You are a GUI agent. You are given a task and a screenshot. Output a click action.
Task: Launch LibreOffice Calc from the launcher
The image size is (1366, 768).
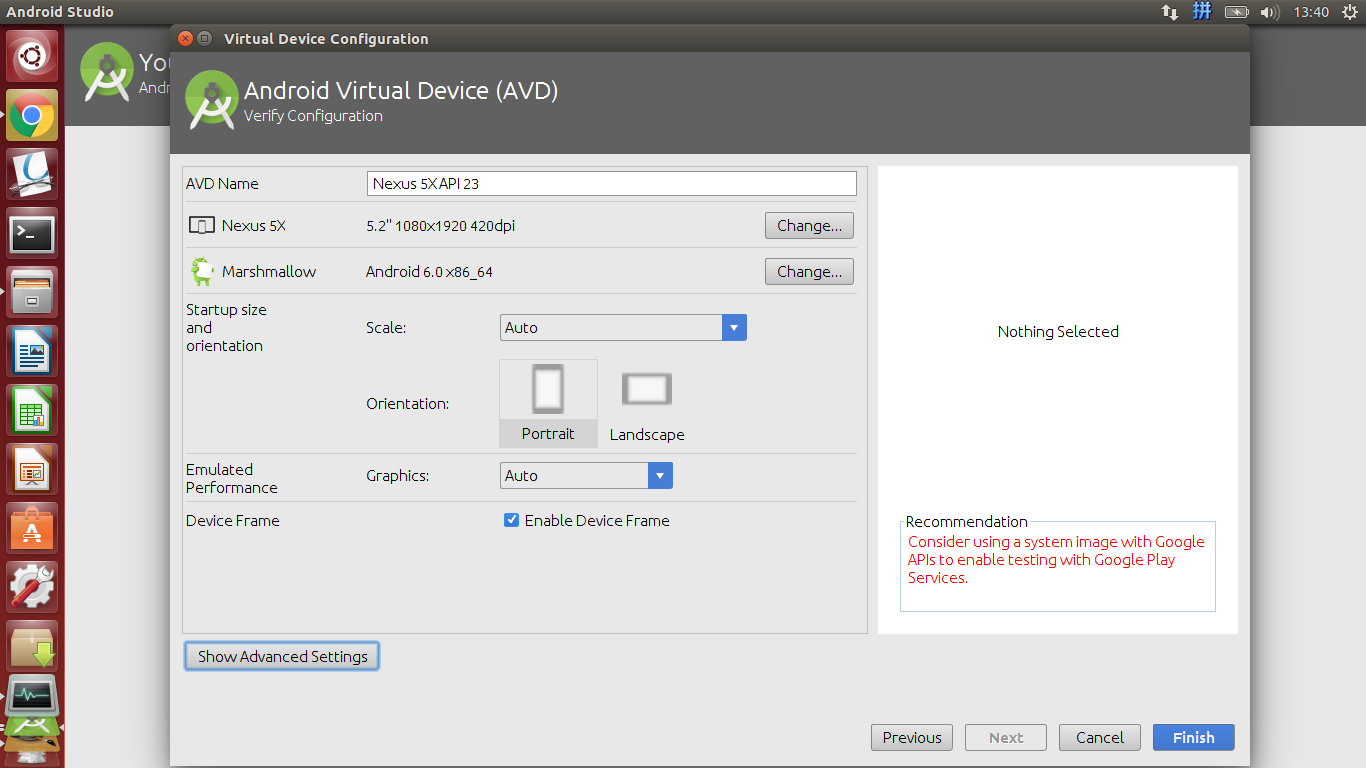pos(32,411)
